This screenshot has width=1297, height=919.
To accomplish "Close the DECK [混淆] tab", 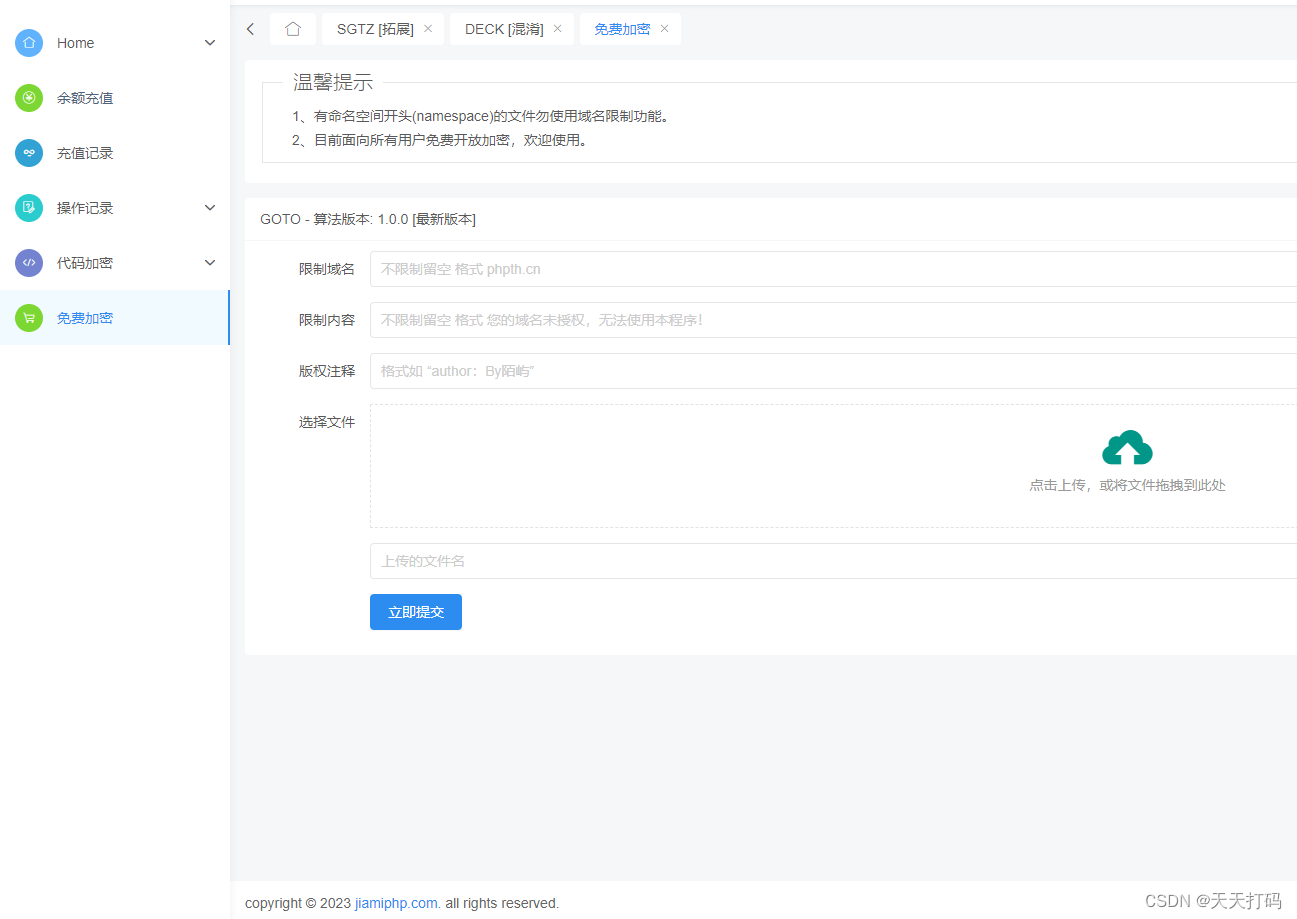I will pos(557,28).
